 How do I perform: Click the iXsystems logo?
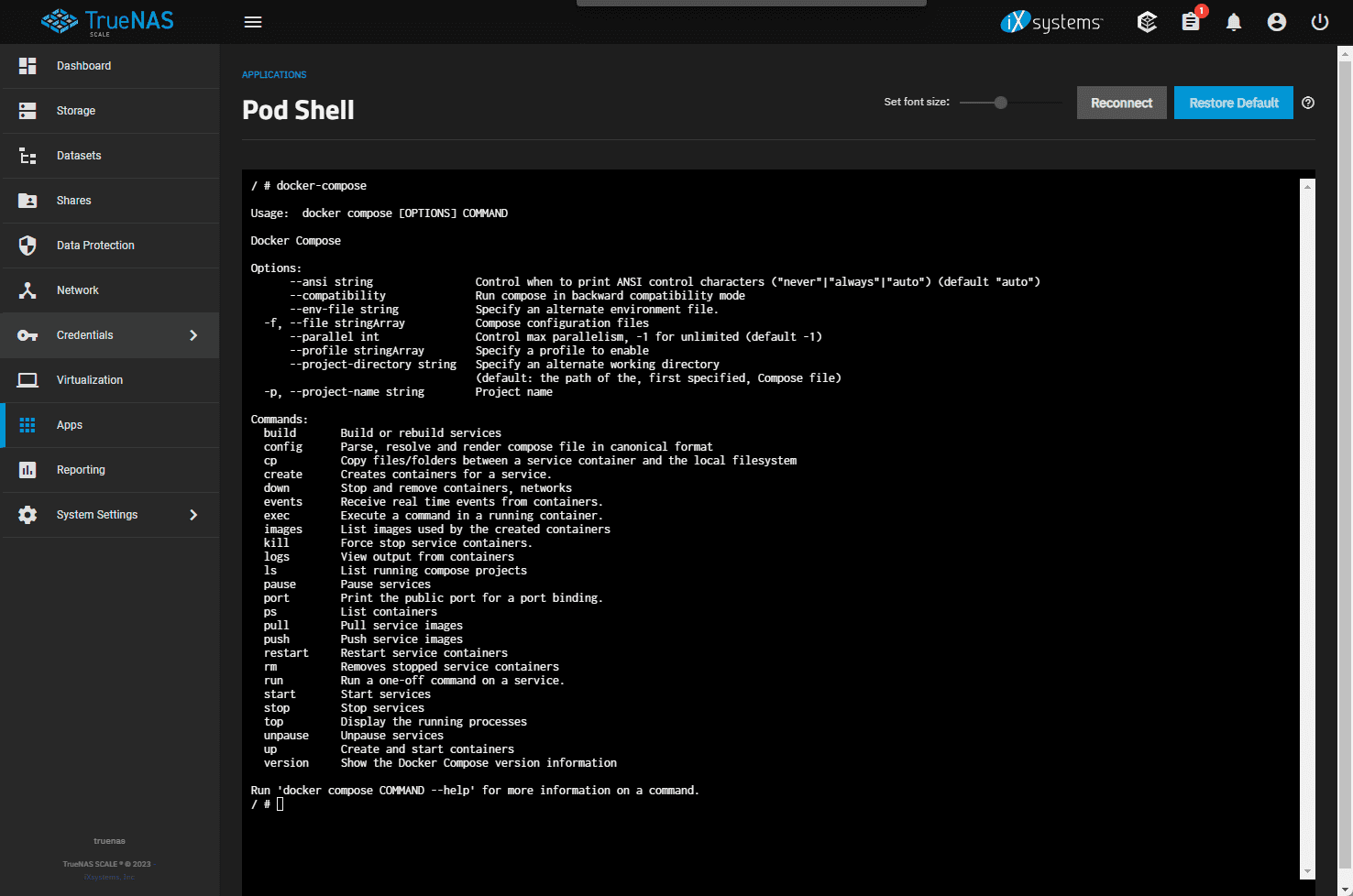pos(1051,22)
